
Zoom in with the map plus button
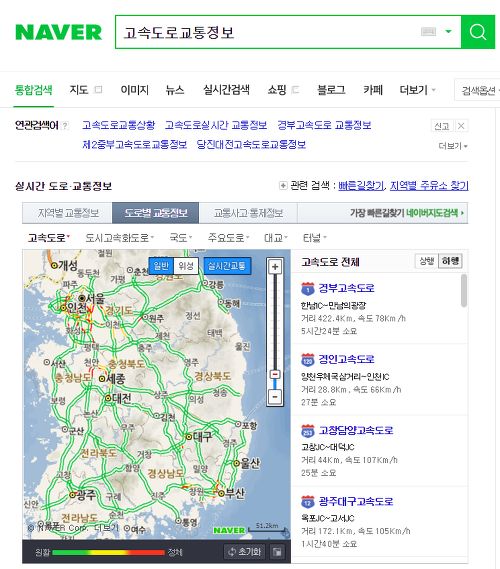pos(275,267)
